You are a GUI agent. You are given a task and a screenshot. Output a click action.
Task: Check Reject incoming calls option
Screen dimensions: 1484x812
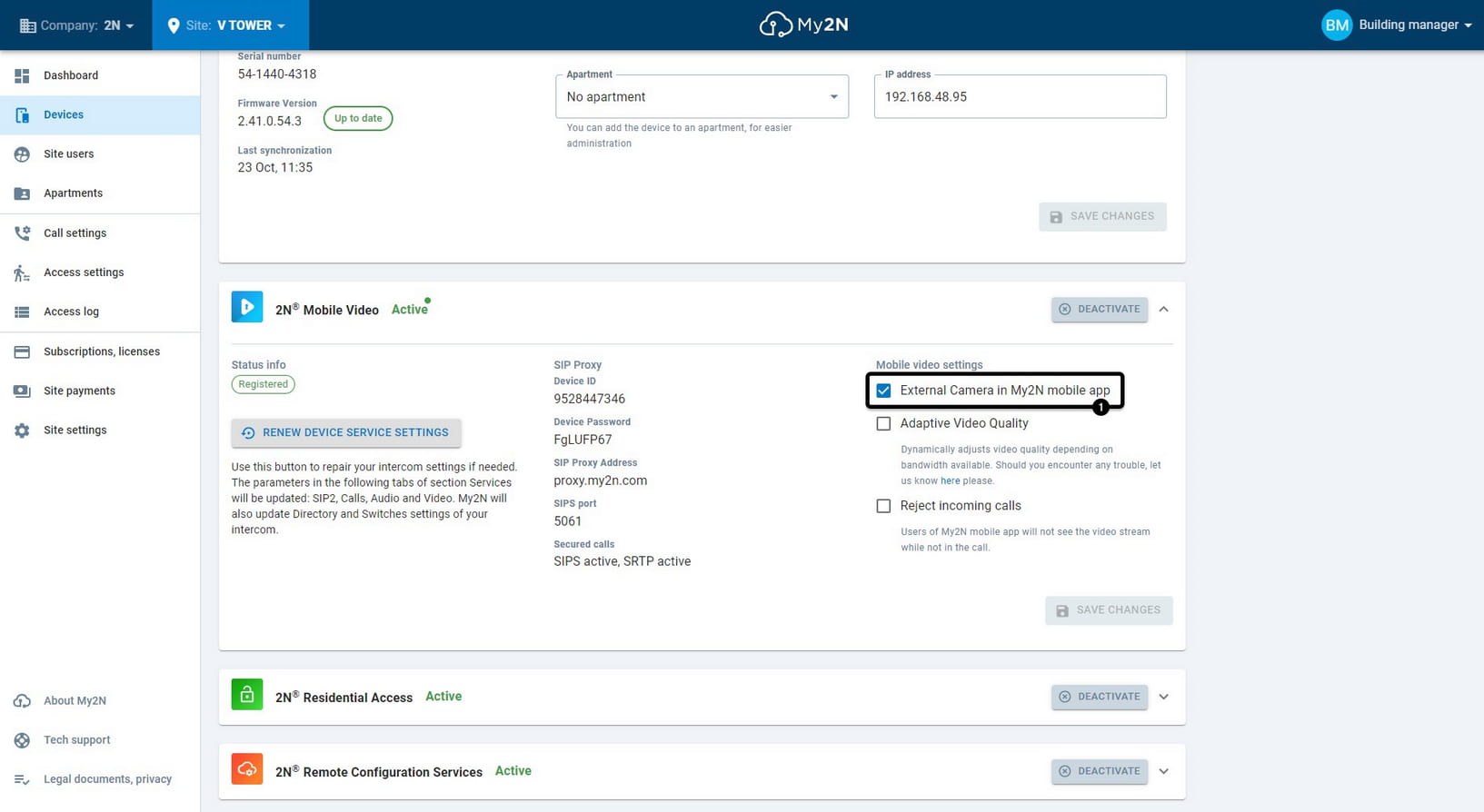tap(883, 506)
